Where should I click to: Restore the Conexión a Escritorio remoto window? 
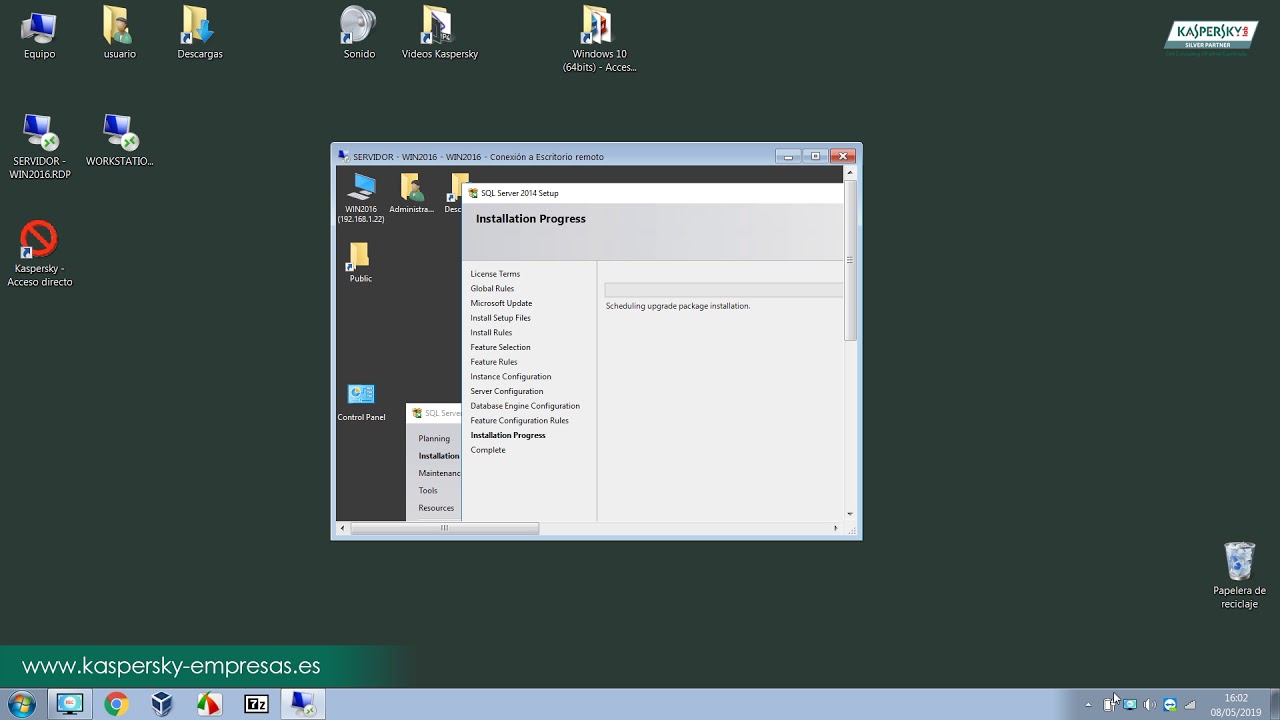[815, 156]
